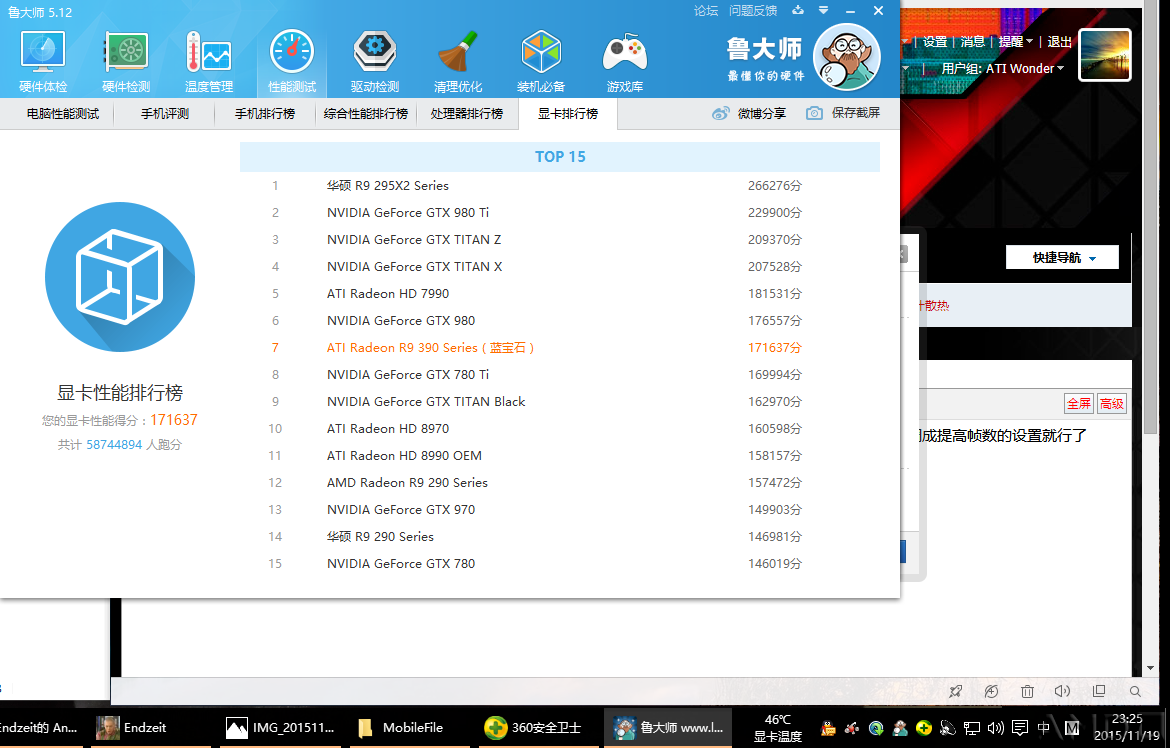Viewport: 1170px width, 748px height.
Task: Open 设置 settings in browser page
Action: tap(935, 42)
